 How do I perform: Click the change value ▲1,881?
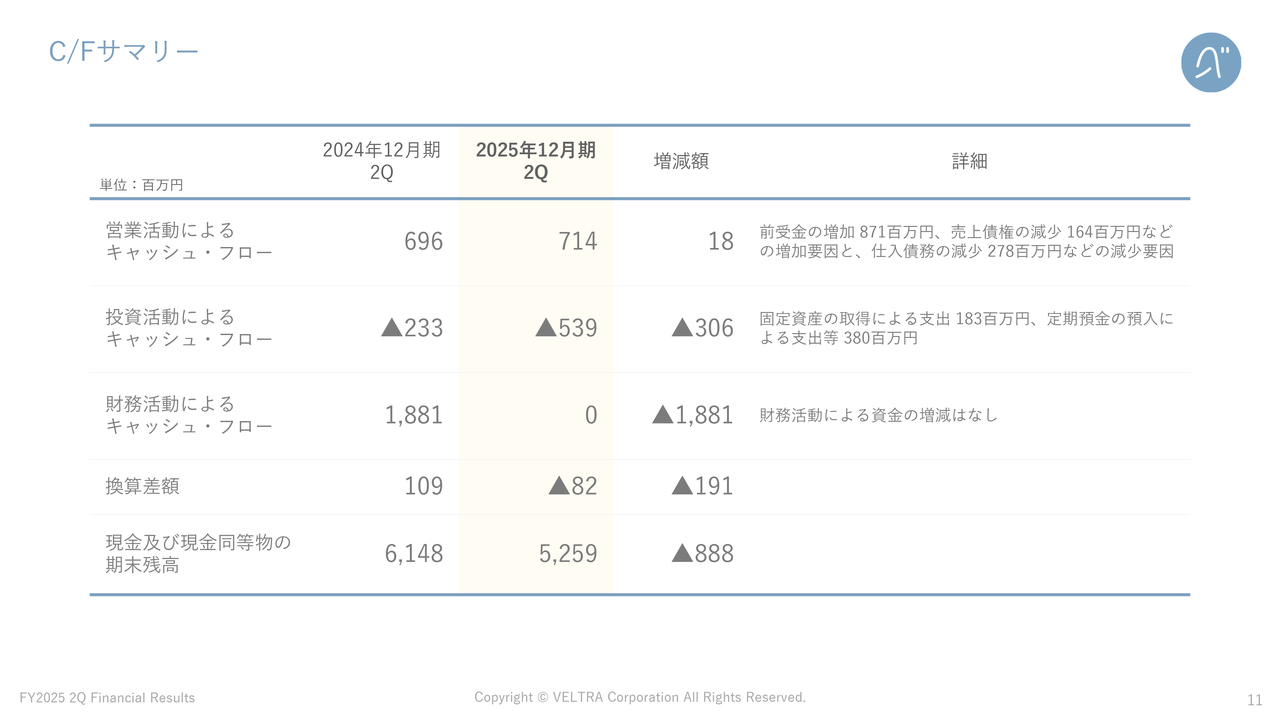point(693,415)
